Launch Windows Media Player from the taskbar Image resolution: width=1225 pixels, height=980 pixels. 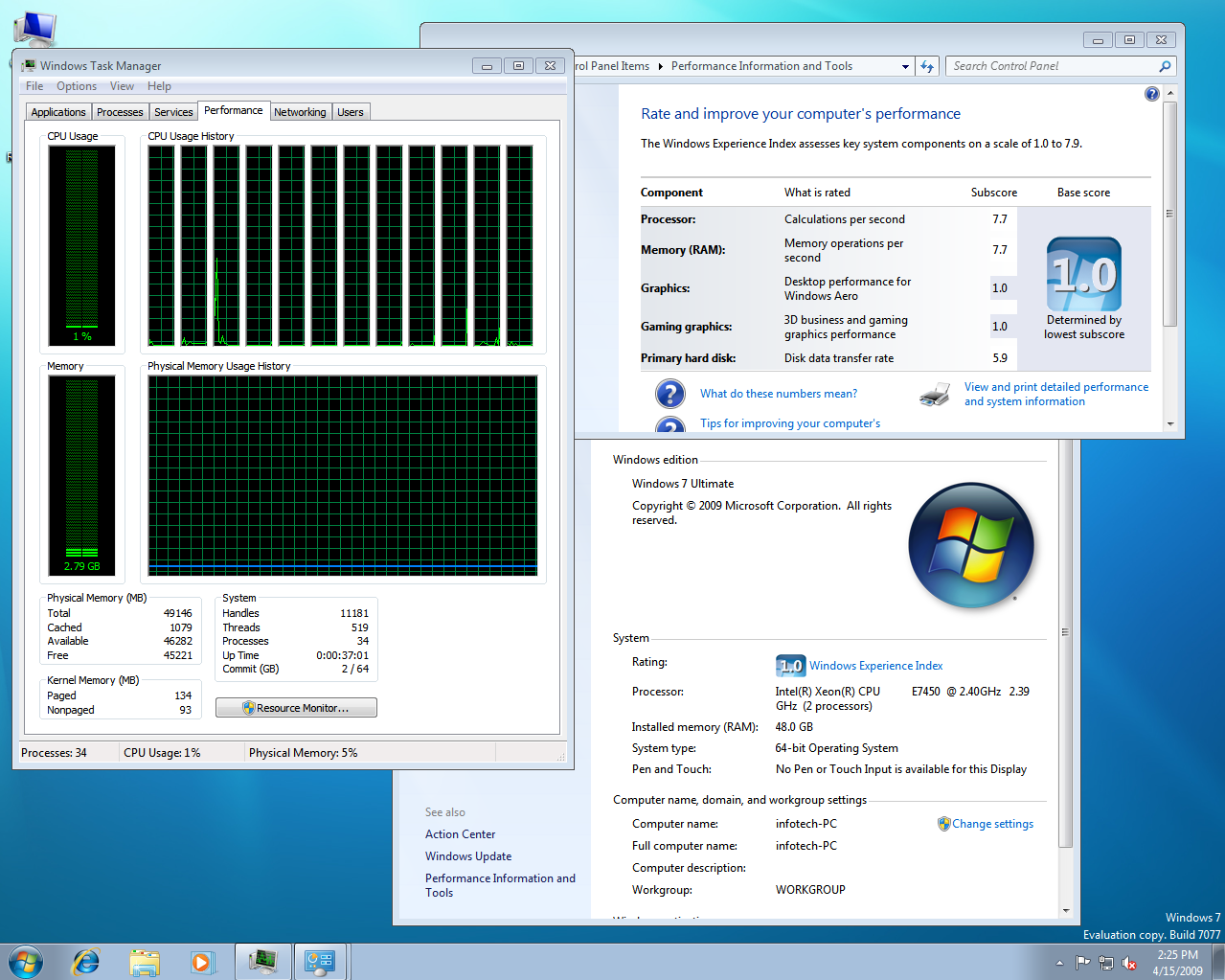[x=203, y=962]
